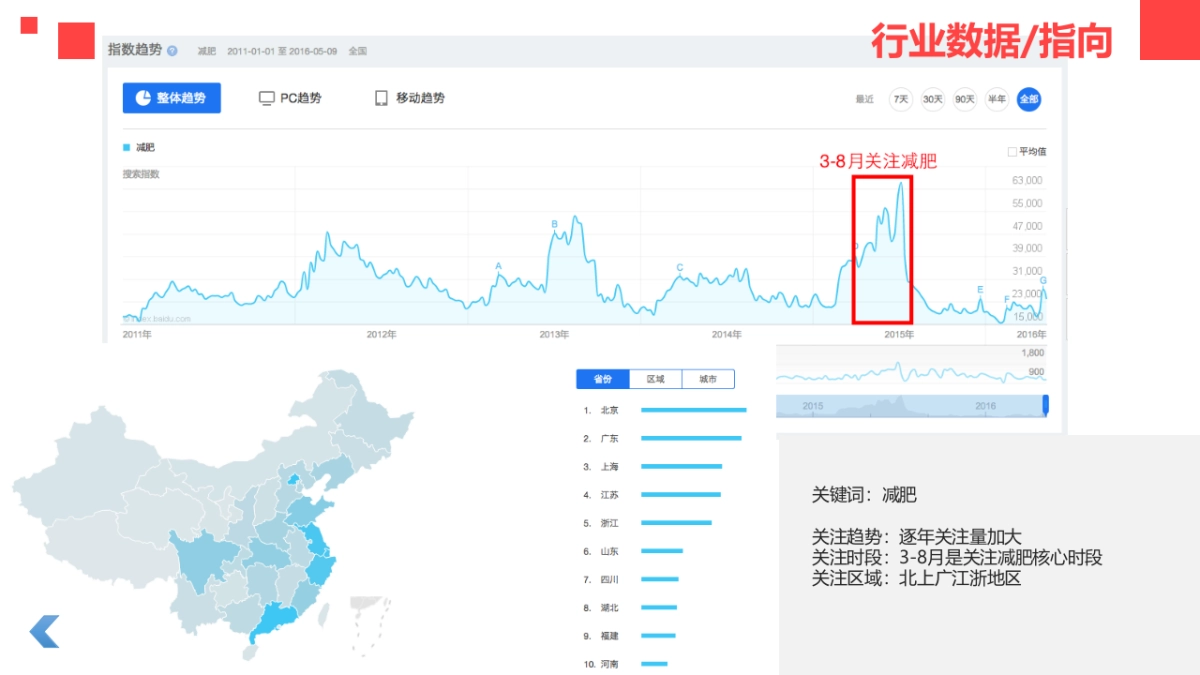Select the 7天 time range
The image size is (1200, 675).
[901, 99]
